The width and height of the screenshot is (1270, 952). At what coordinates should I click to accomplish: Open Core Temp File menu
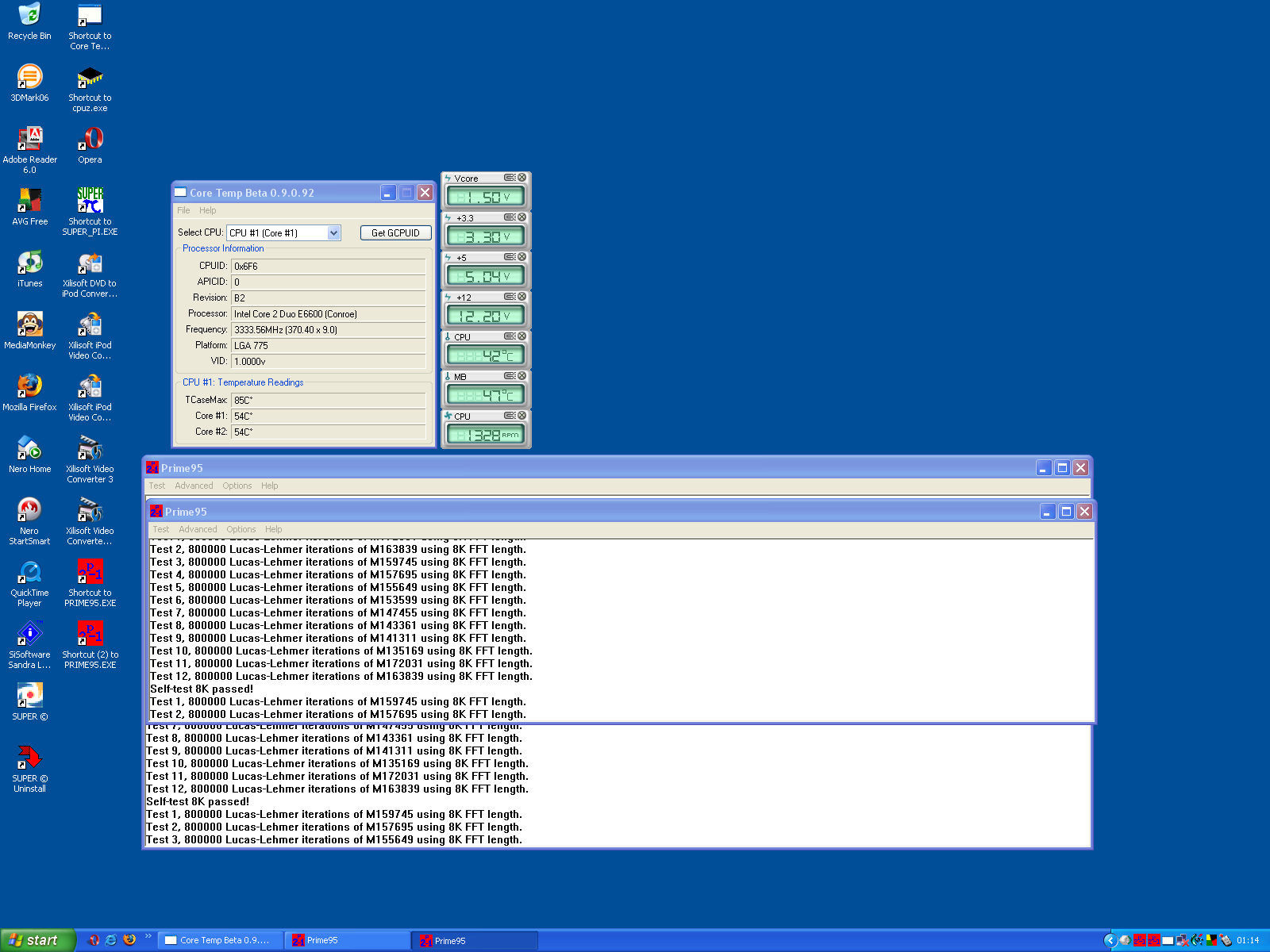[x=183, y=210]
